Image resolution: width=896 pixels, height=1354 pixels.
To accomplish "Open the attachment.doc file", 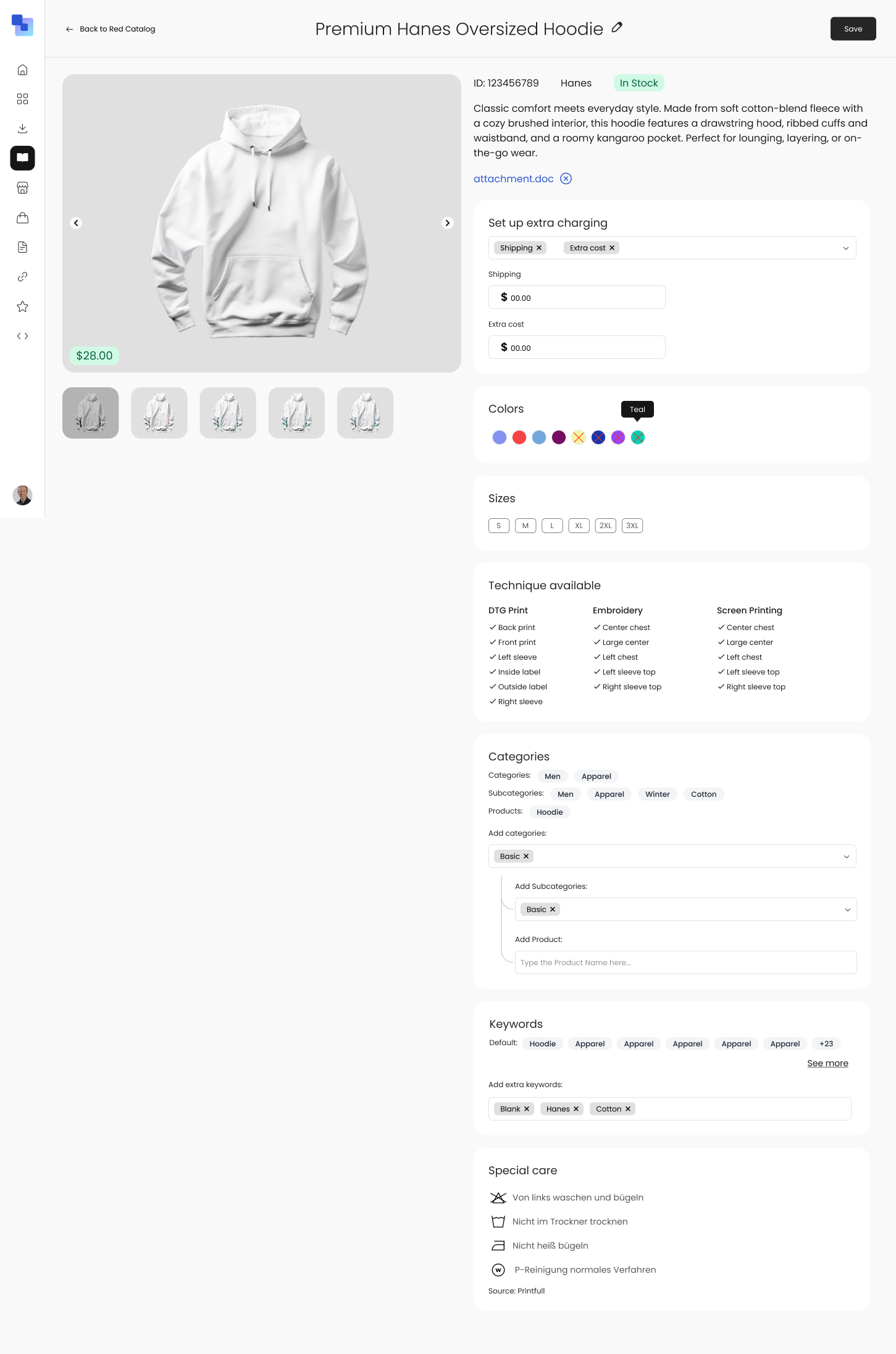I will coord(513,179).
